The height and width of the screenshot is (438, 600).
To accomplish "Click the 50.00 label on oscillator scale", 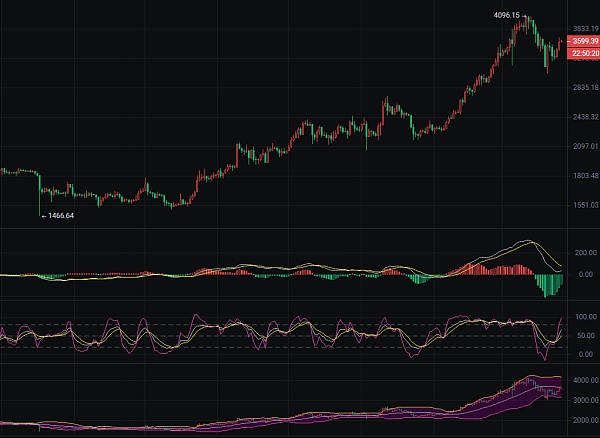I will click(x=587, y=335).
